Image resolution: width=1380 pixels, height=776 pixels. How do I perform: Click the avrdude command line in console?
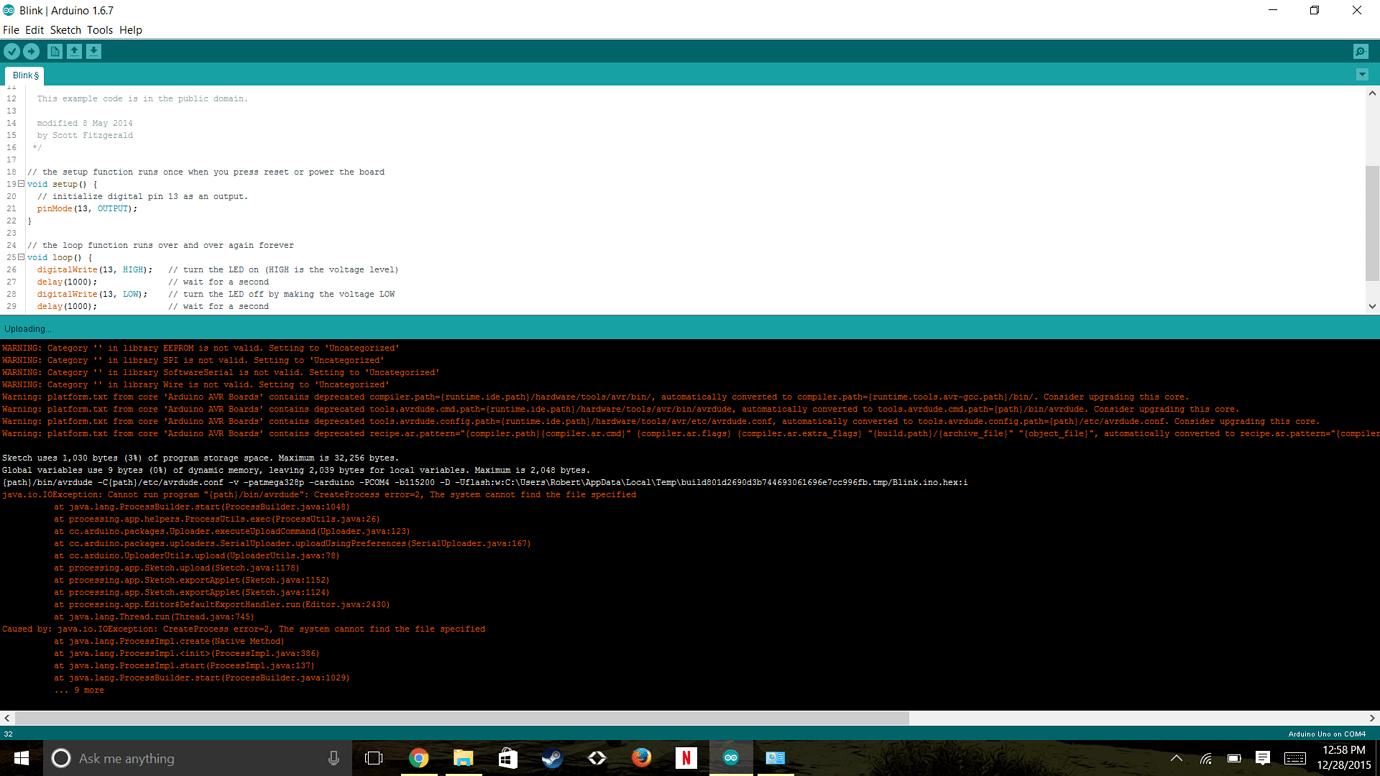point(485,482)
